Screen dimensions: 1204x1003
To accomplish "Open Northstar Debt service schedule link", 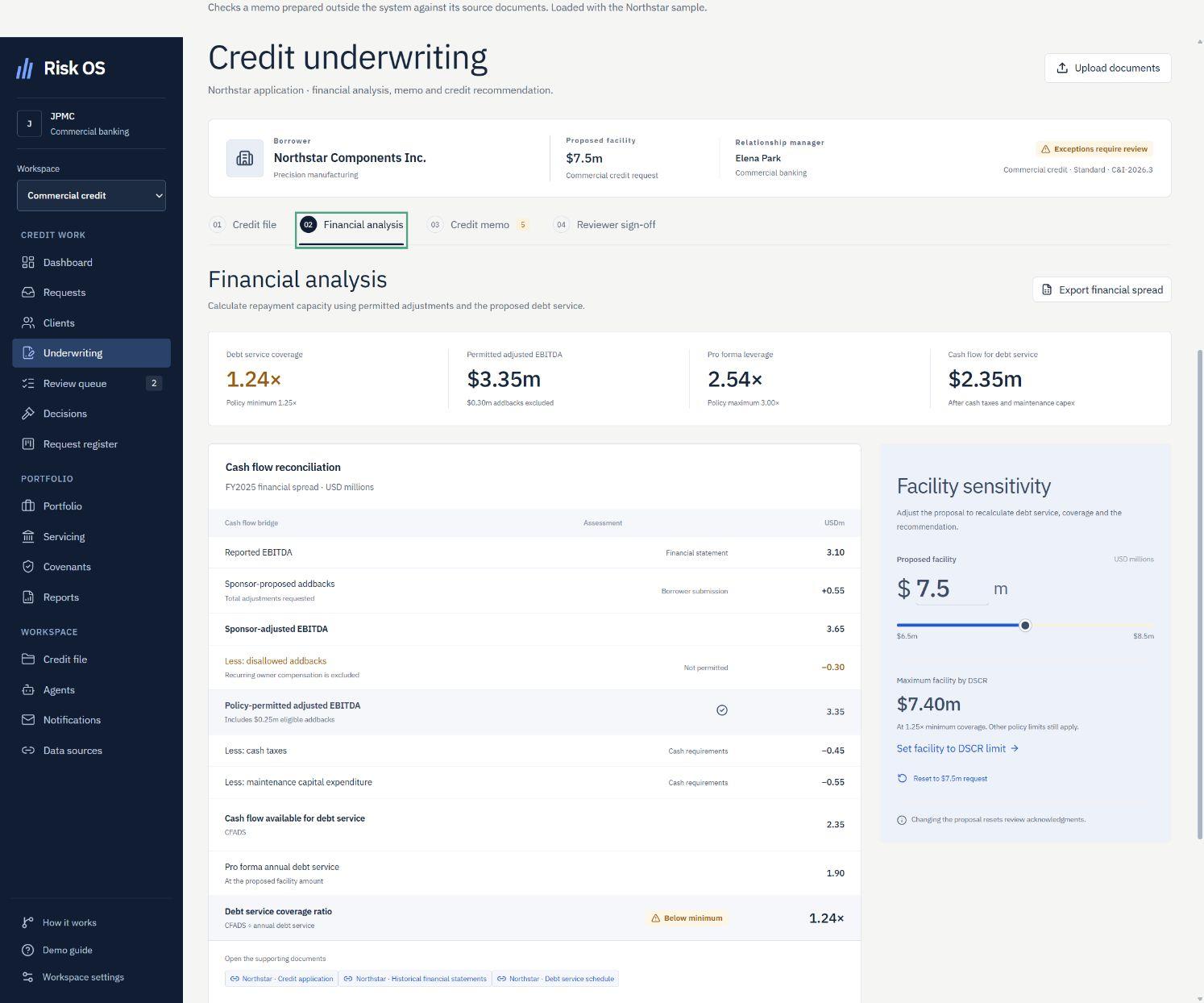I will click(555, 979).
